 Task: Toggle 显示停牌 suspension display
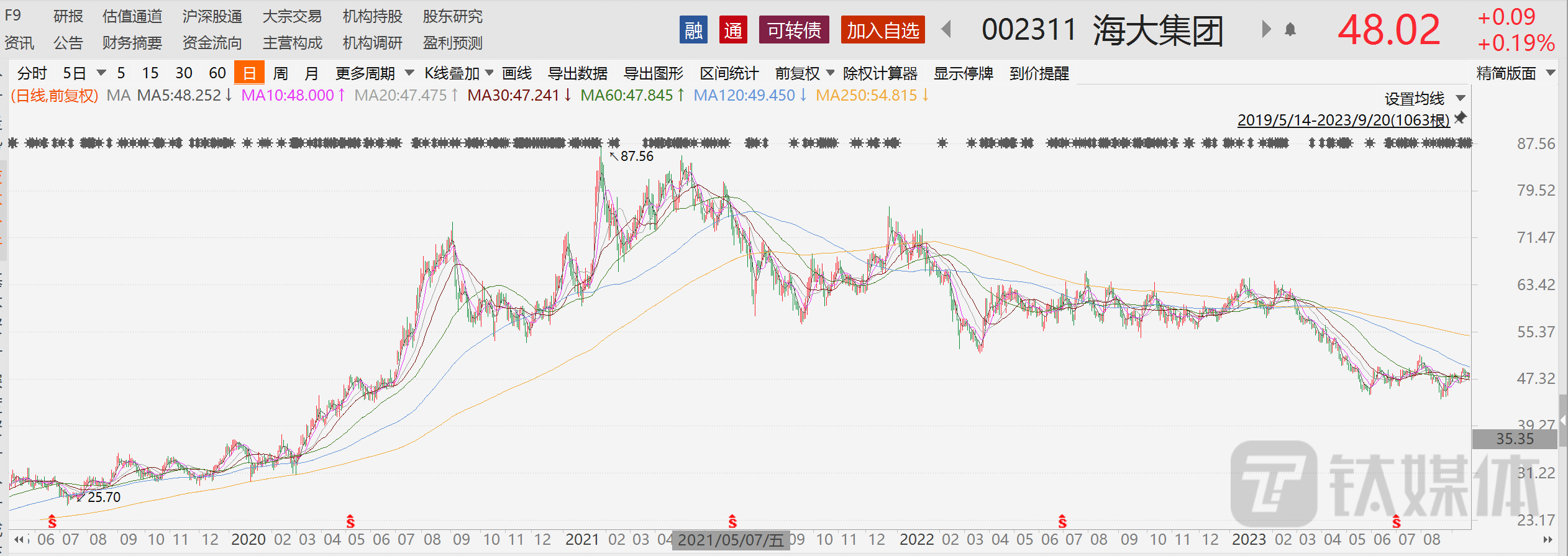963,73
